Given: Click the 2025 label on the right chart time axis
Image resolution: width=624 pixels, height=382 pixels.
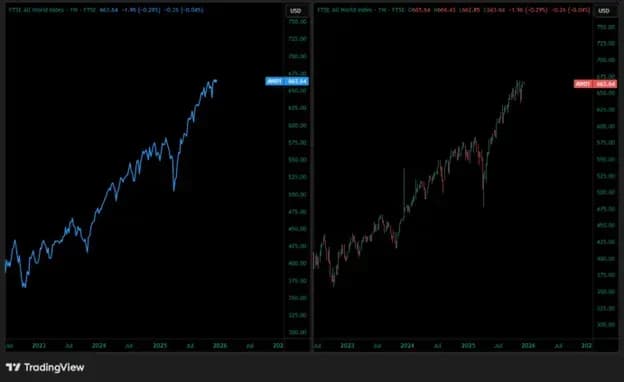Looking at the screenshot, I should 468,345.
